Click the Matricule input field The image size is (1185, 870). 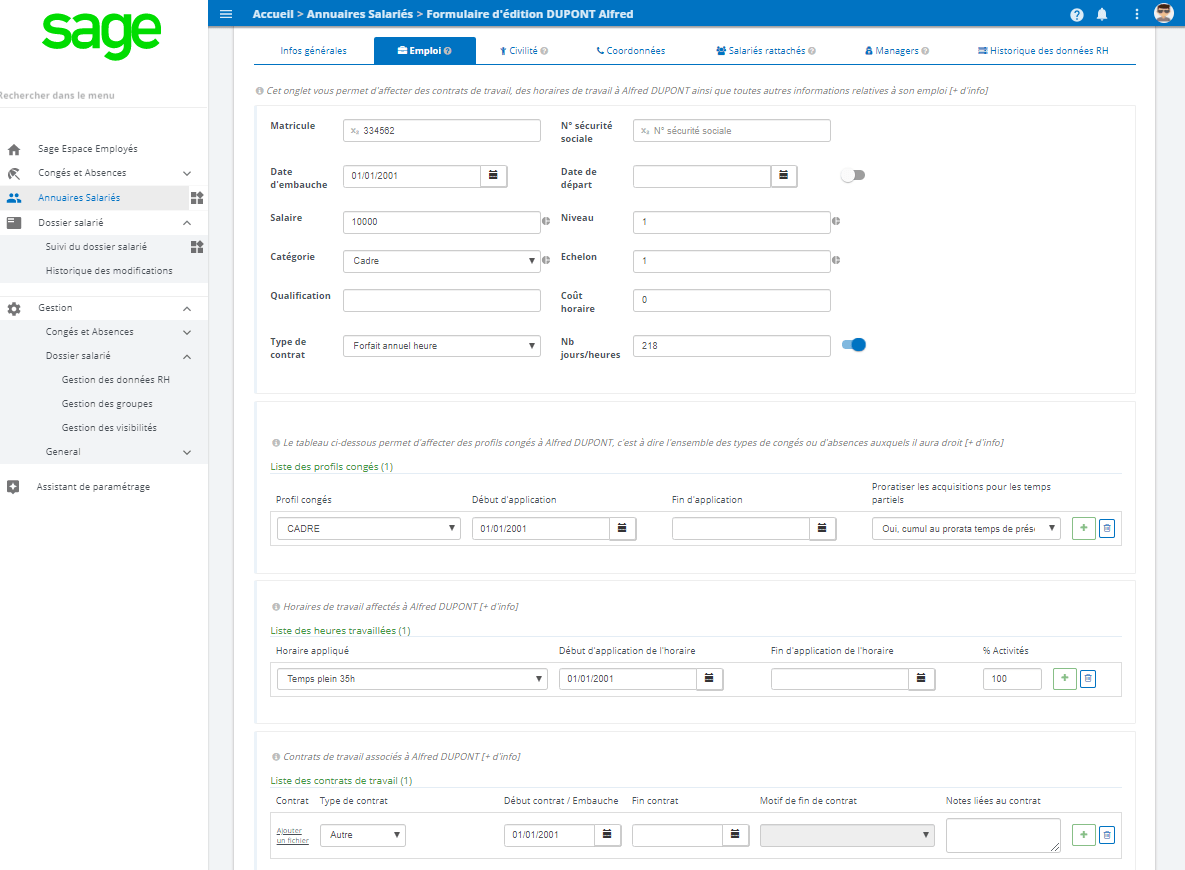point(441,131)
